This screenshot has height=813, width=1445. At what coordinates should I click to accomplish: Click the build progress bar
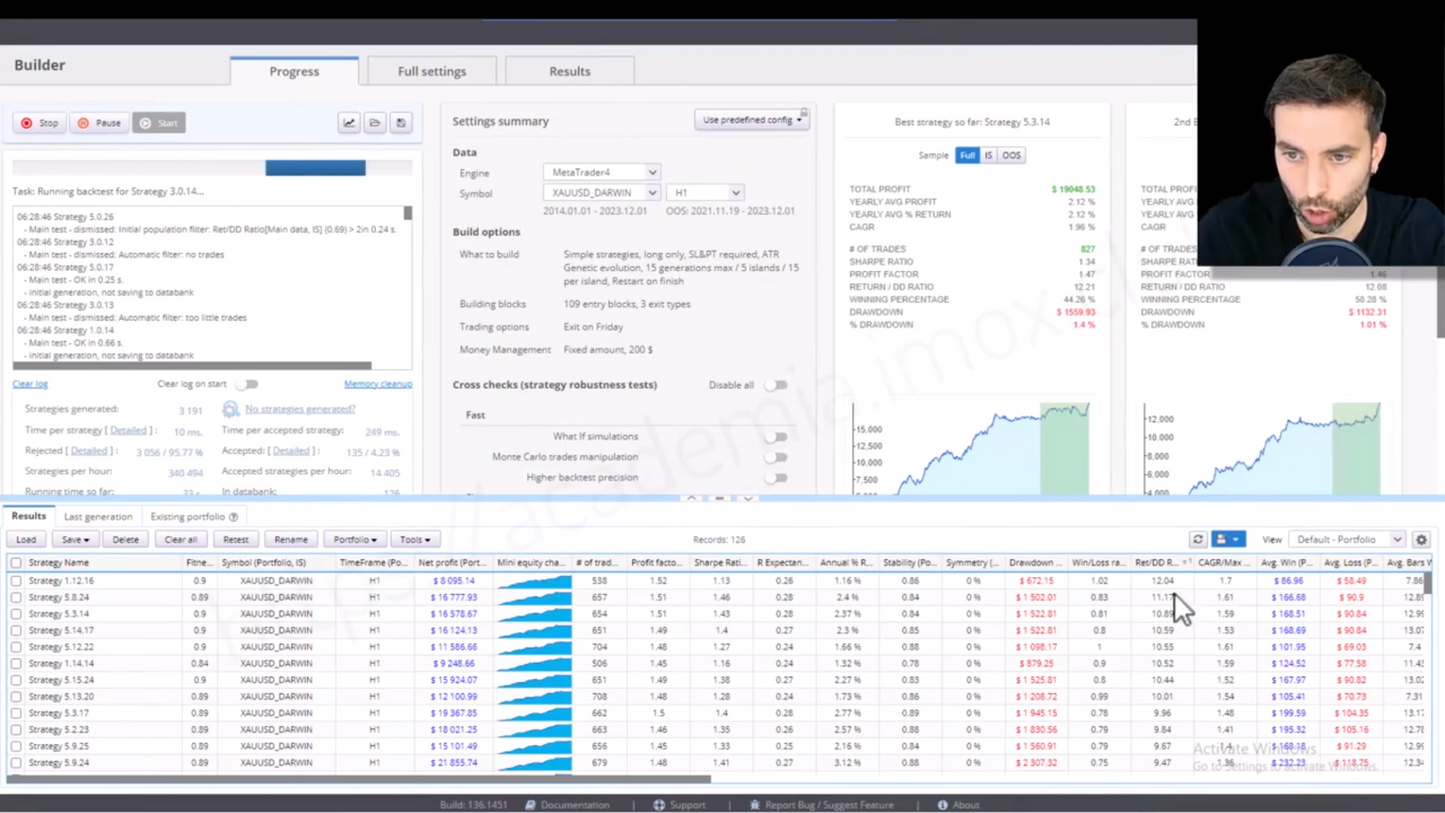coord(212,168)
